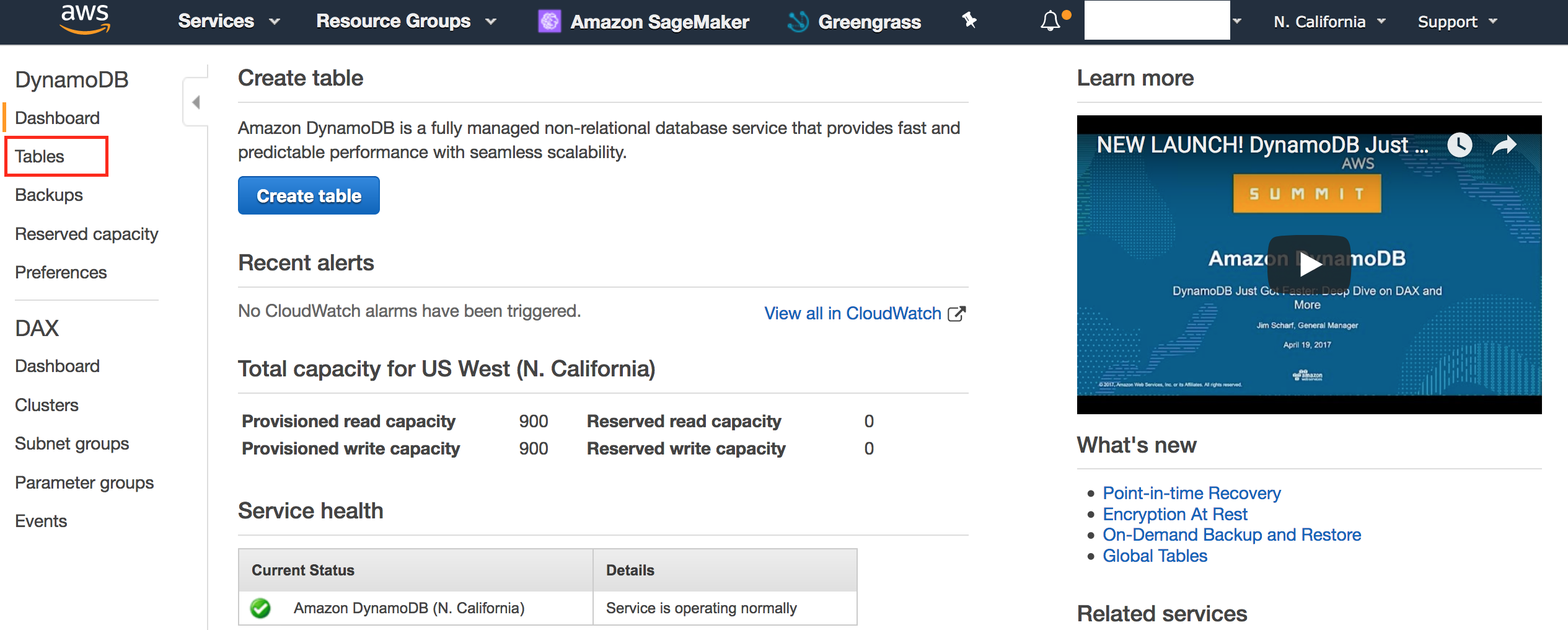
Task: Collapse the left navigation panel
Action: click(196, 102)
